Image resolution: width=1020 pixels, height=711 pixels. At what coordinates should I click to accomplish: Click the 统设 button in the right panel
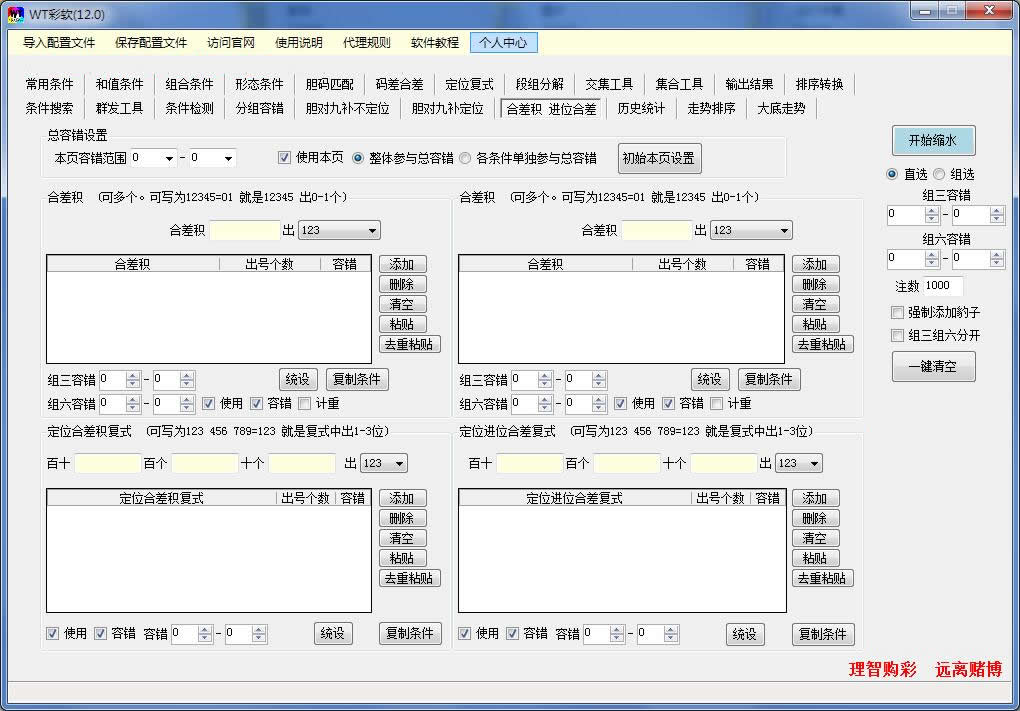click(x=710, y=379)
